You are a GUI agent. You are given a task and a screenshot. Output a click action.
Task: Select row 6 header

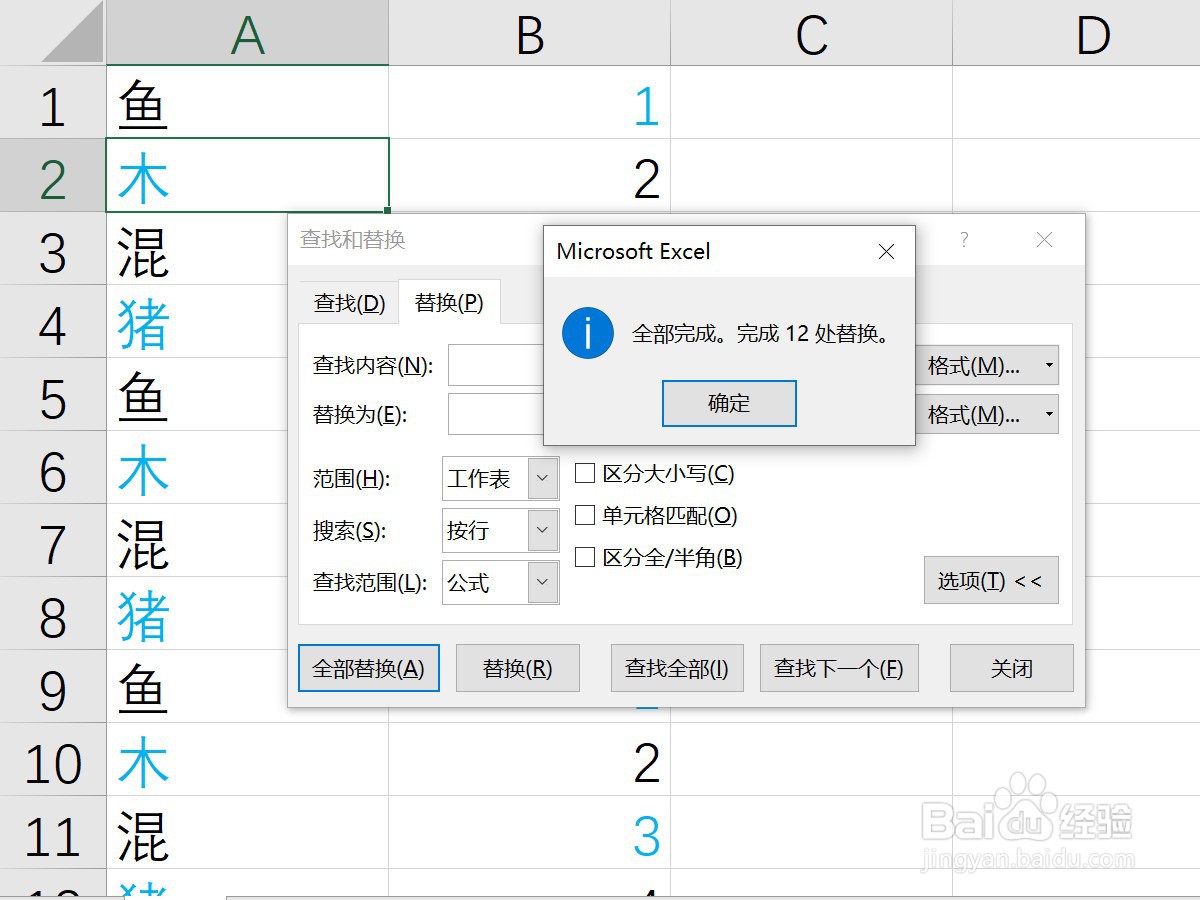[52, 468]
